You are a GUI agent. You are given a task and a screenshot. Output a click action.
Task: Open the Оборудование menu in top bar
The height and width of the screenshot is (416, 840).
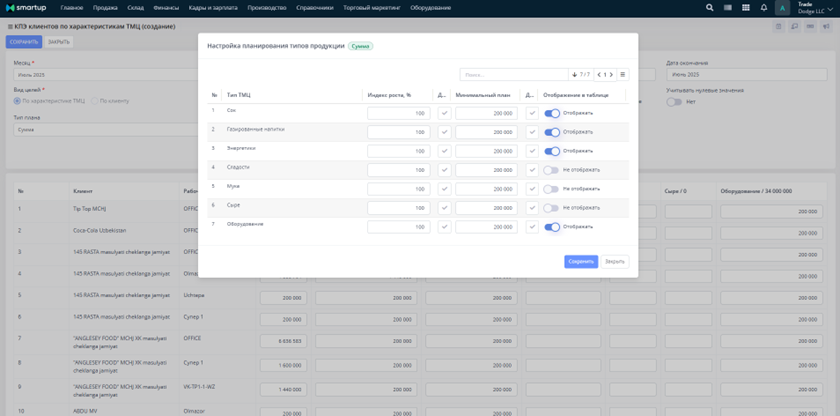click(430, 8)
